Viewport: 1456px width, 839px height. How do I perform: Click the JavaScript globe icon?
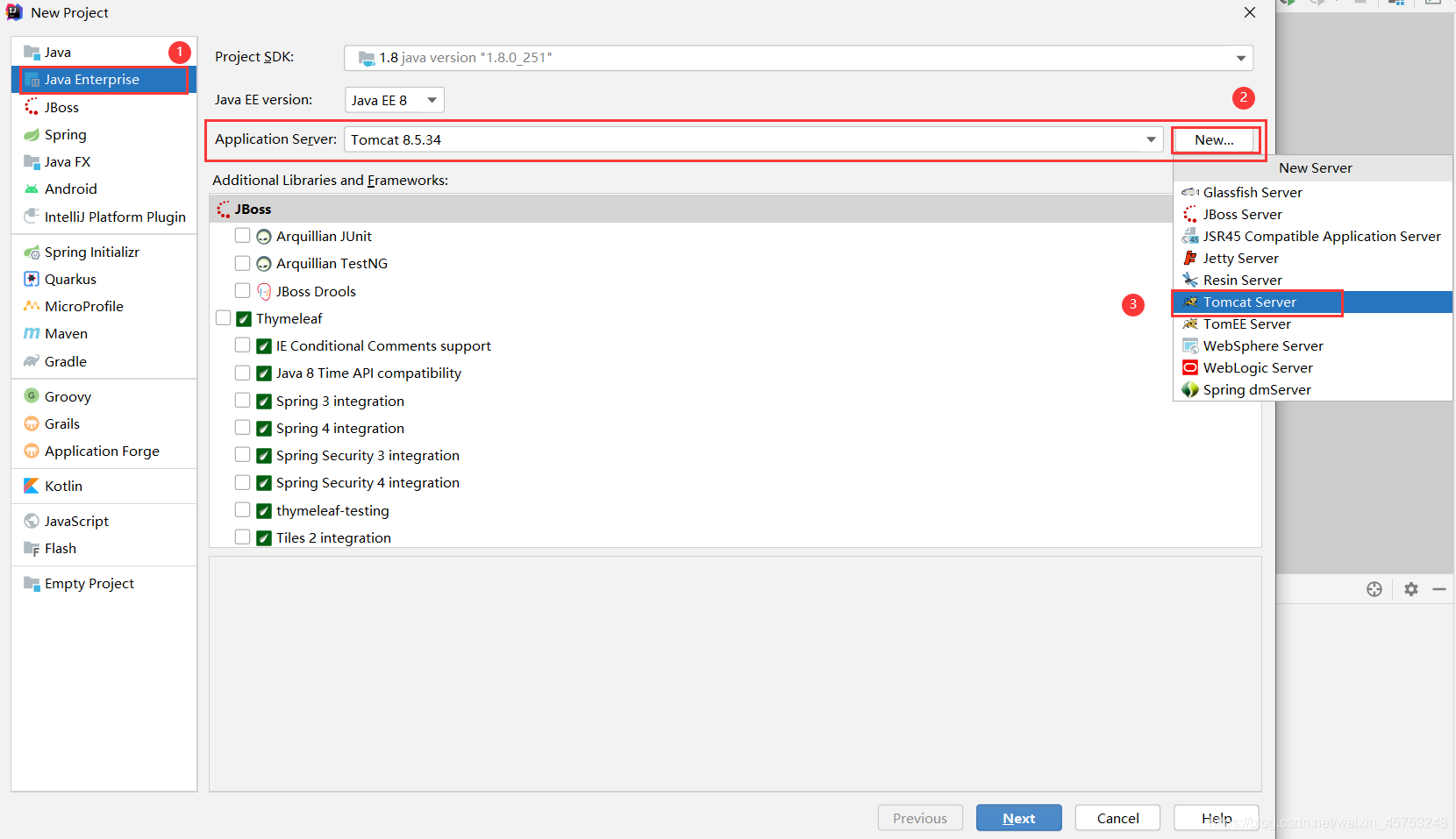(x=32, y=521)
